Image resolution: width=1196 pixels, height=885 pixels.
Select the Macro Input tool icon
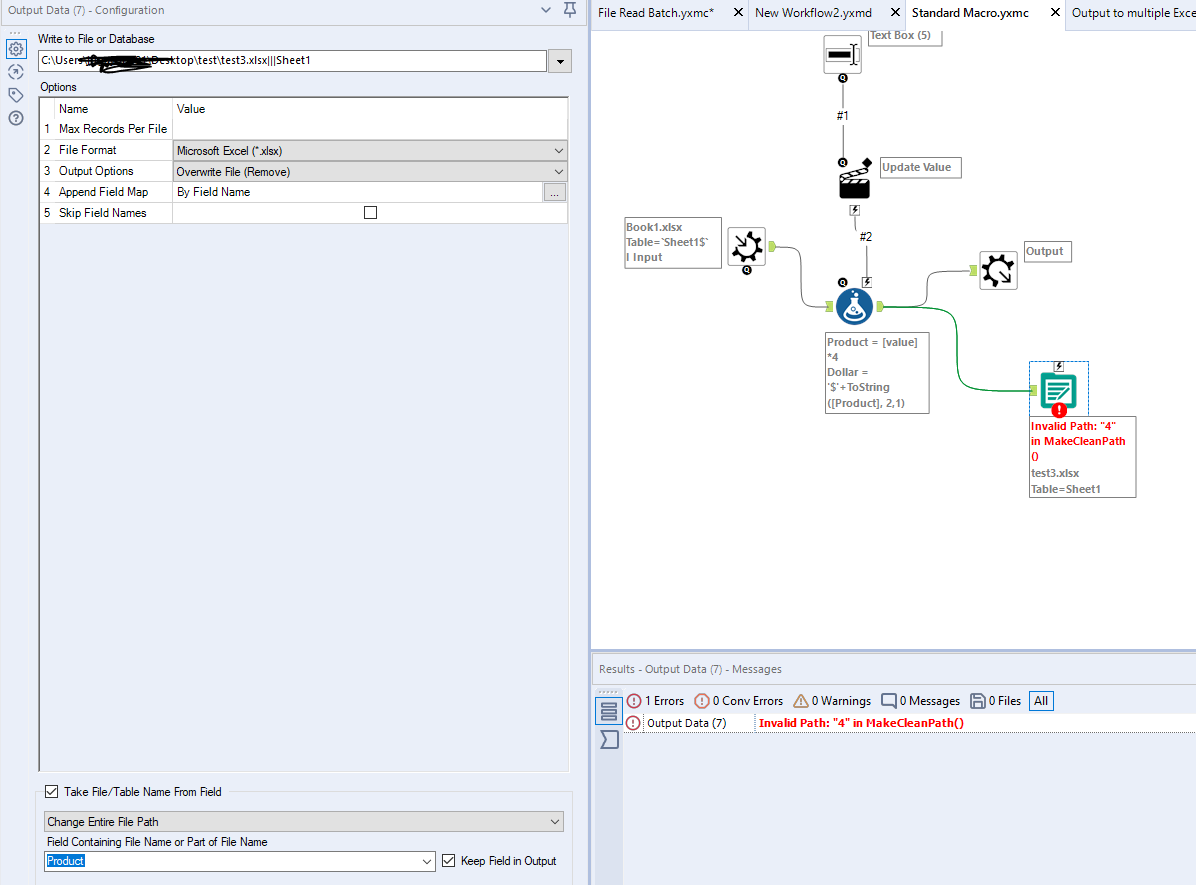(x=747, y=246)
